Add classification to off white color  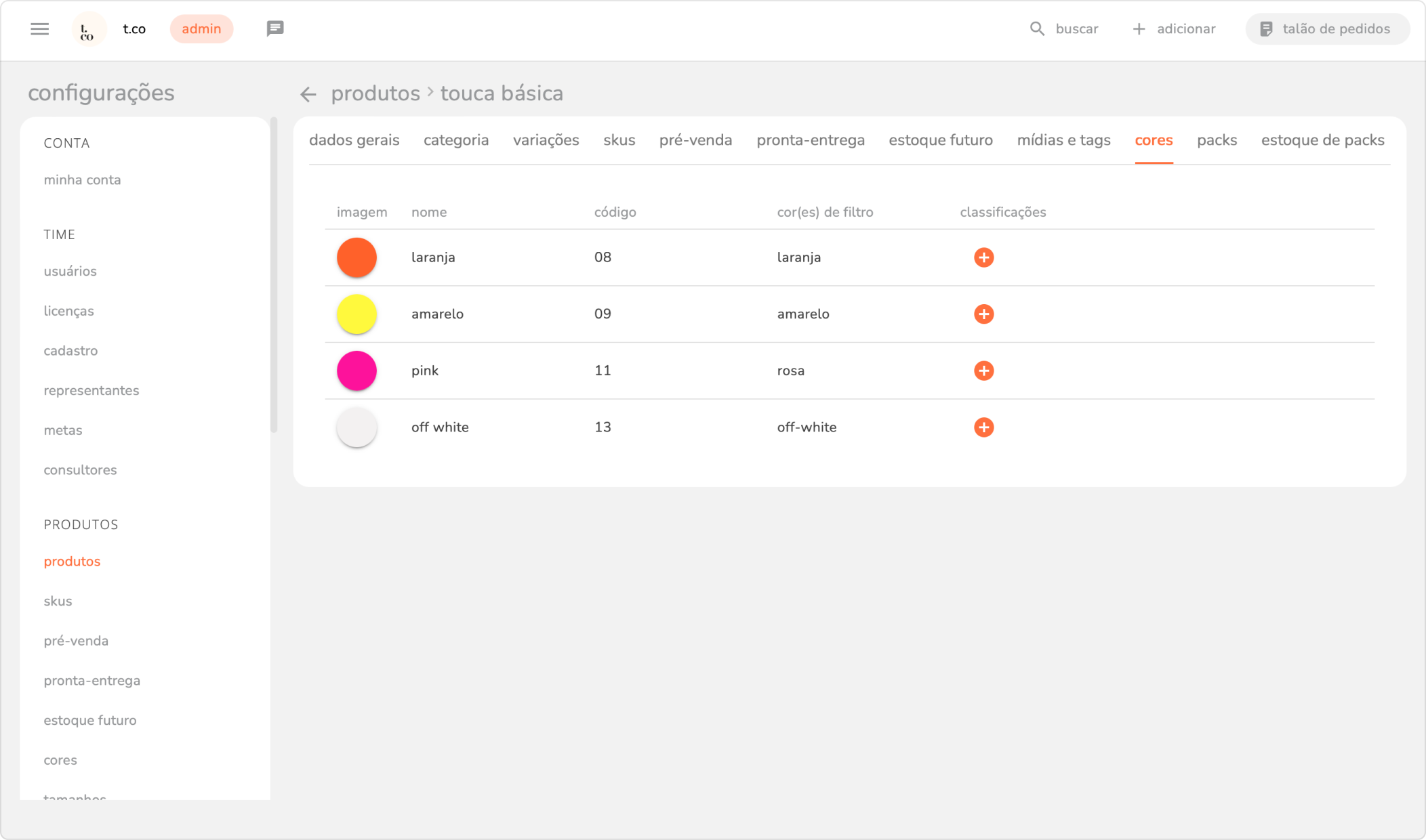pyautogui.click(x=983, y=427)
